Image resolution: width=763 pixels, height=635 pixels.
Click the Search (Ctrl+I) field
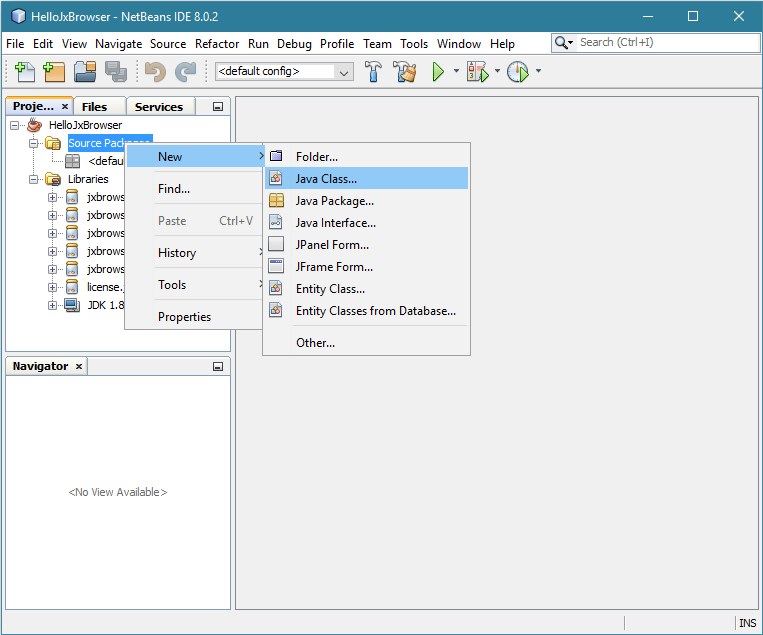pos(668,42)
